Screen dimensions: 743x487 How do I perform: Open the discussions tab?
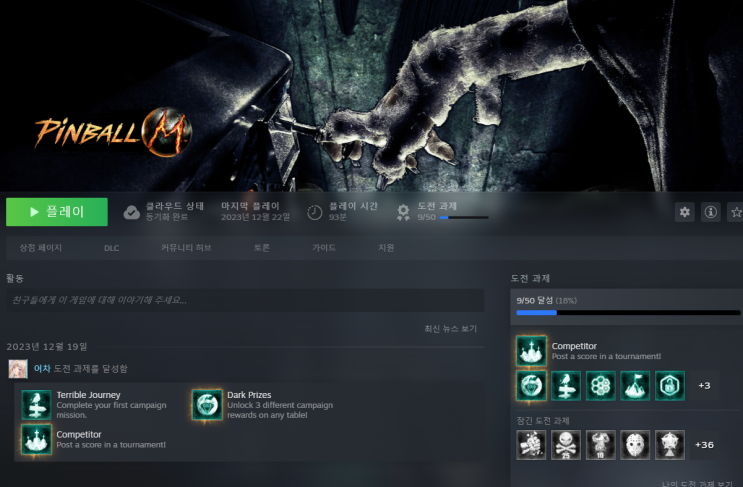tap(262, 248)
